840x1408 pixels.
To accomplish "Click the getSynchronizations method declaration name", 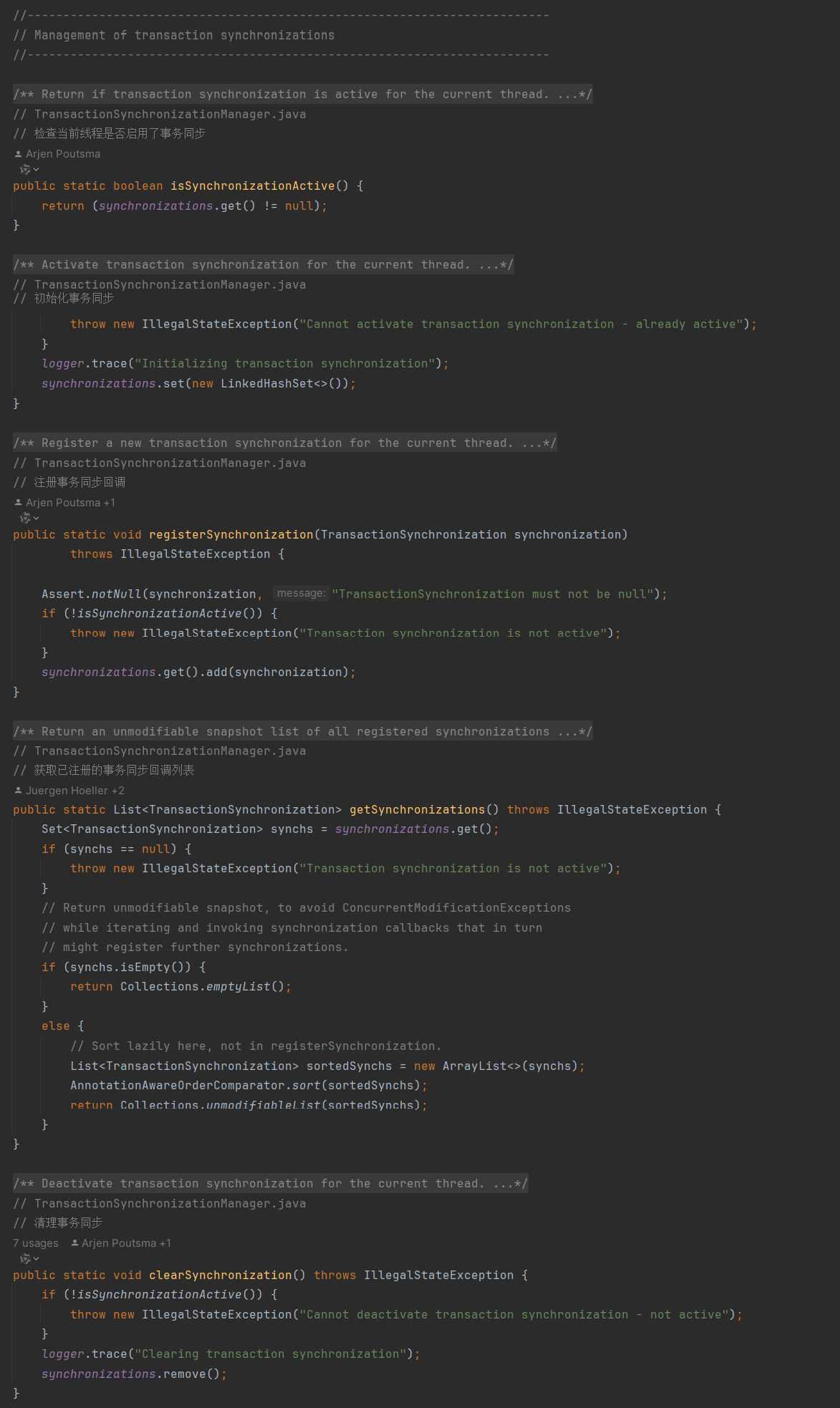I will 417,810.
